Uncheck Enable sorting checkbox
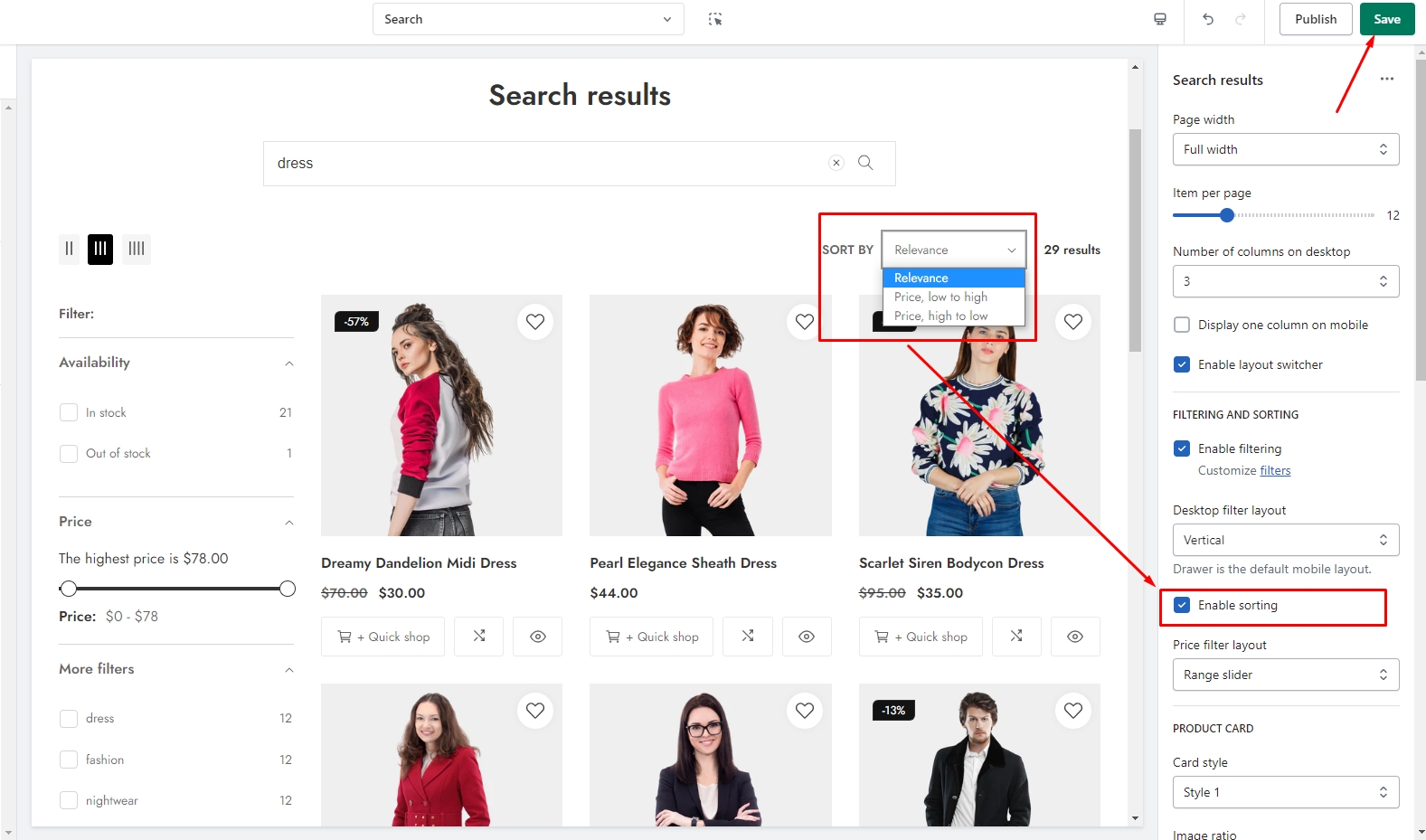 (1182, 605)
